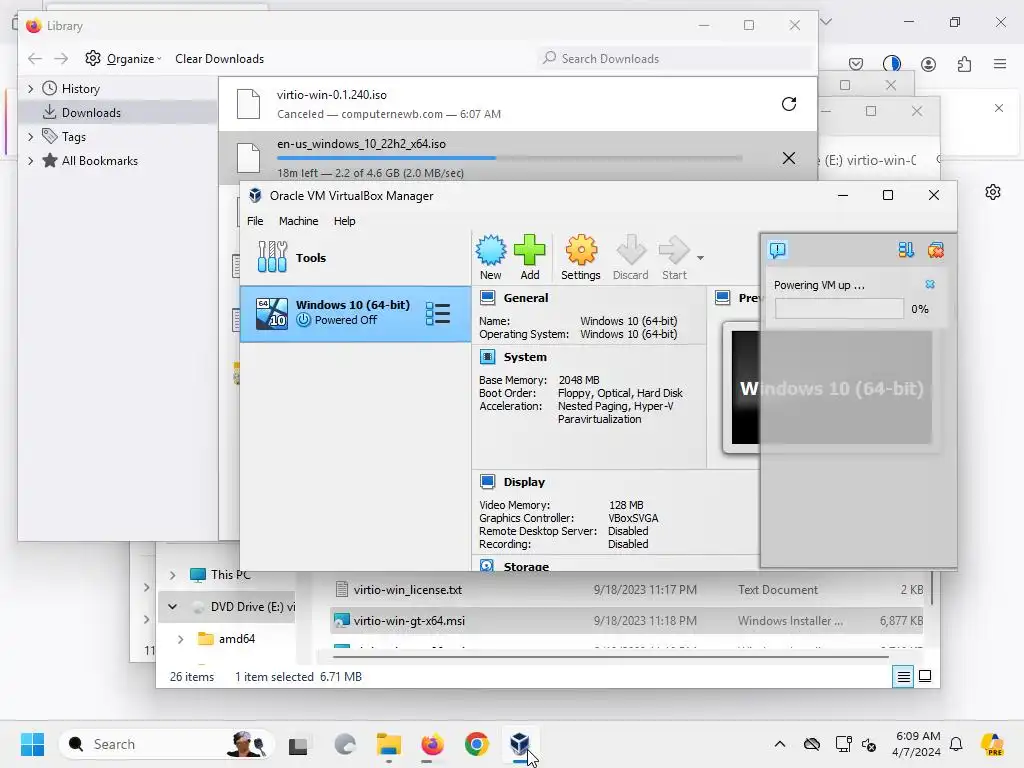This screenshot has height=768, width=1024.
Task: Click the System section header
Action: coord(525,357)
